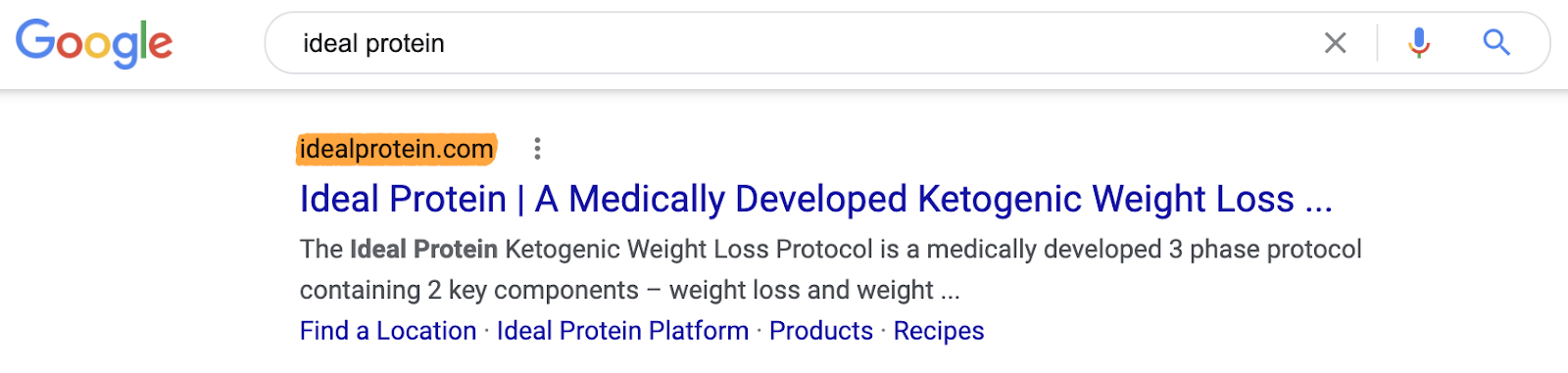1568x373 pixels.
Task: Open the Ideal Protein Platform sitelink
Action: click(x=622, y=331)
